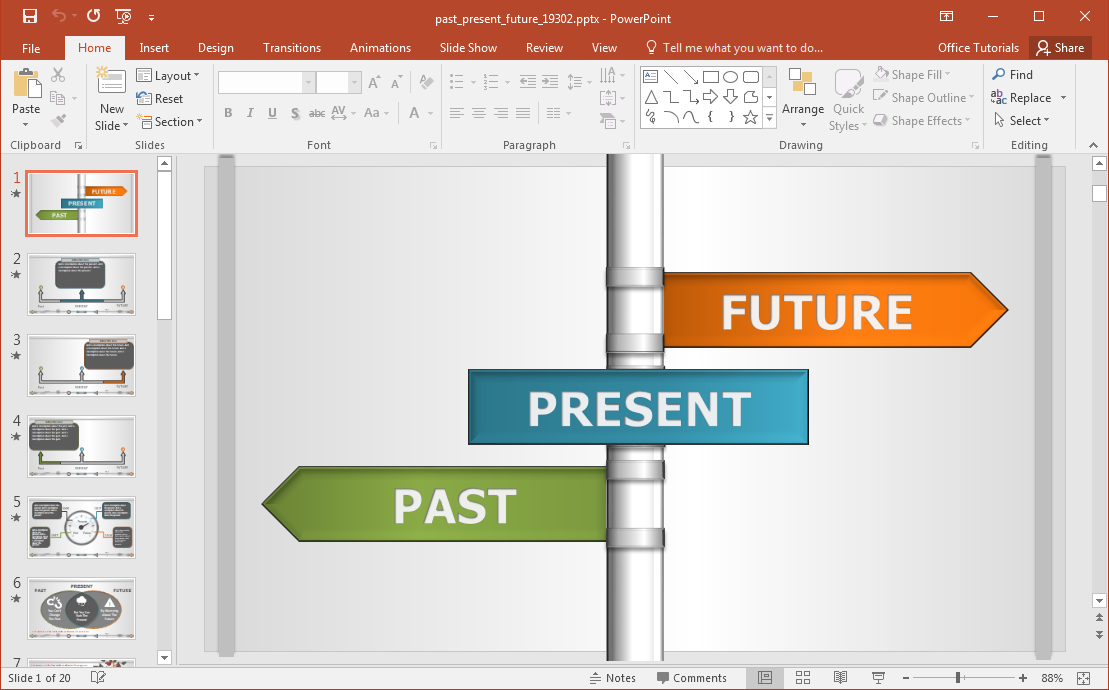Click the Share button

(x=1060, y=48)
